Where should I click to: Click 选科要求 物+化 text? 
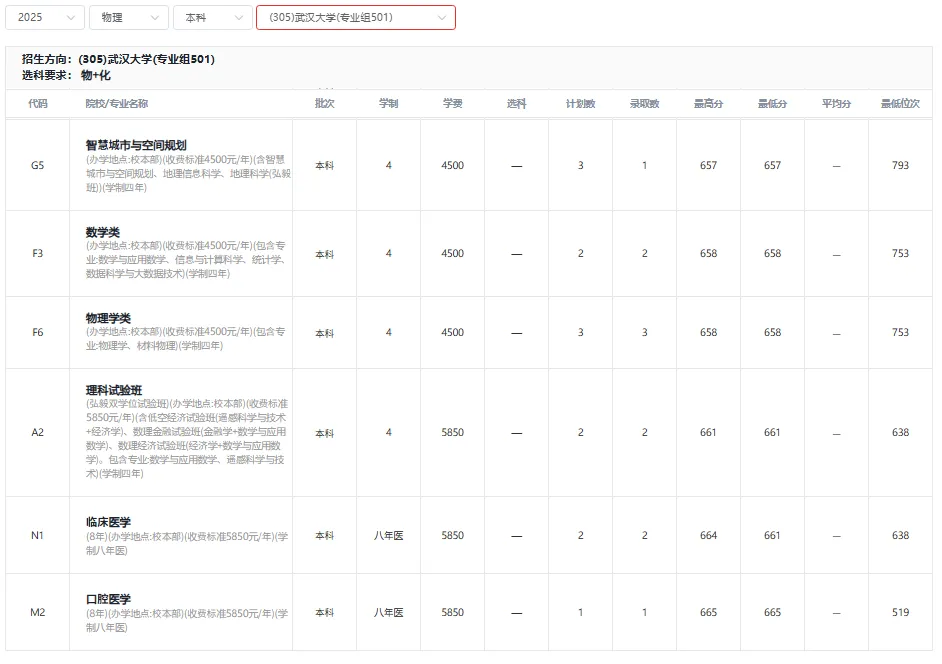66,75
